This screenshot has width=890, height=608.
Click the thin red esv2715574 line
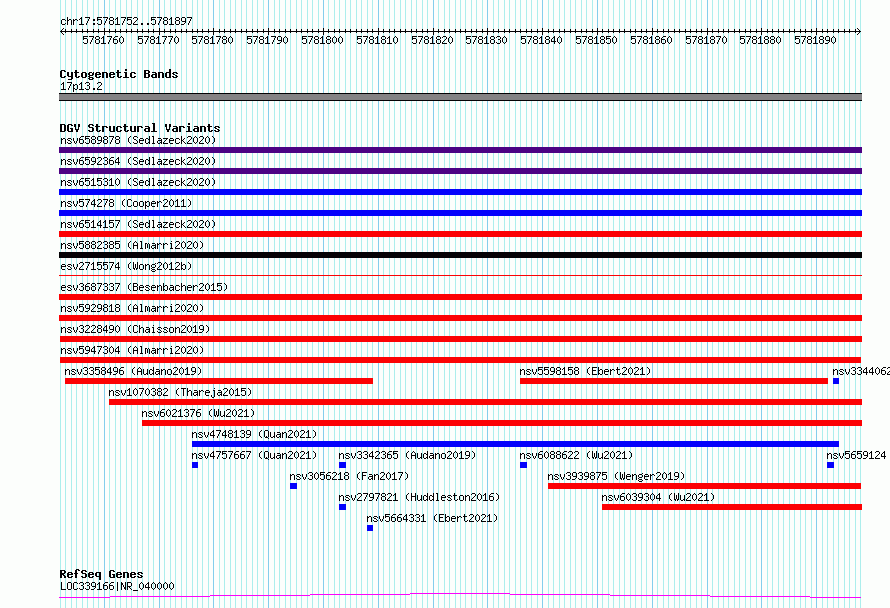click(x=460, y=276)
